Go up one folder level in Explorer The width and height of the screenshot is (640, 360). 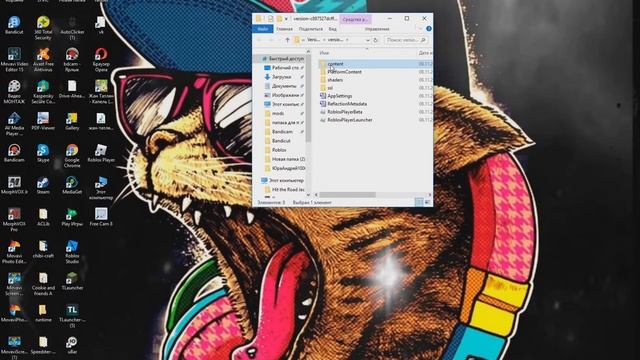(287, 40)
